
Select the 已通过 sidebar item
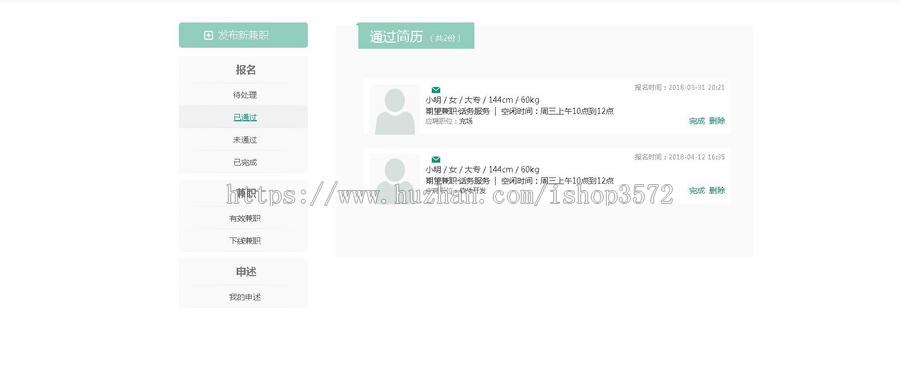(x=245, y=118)
